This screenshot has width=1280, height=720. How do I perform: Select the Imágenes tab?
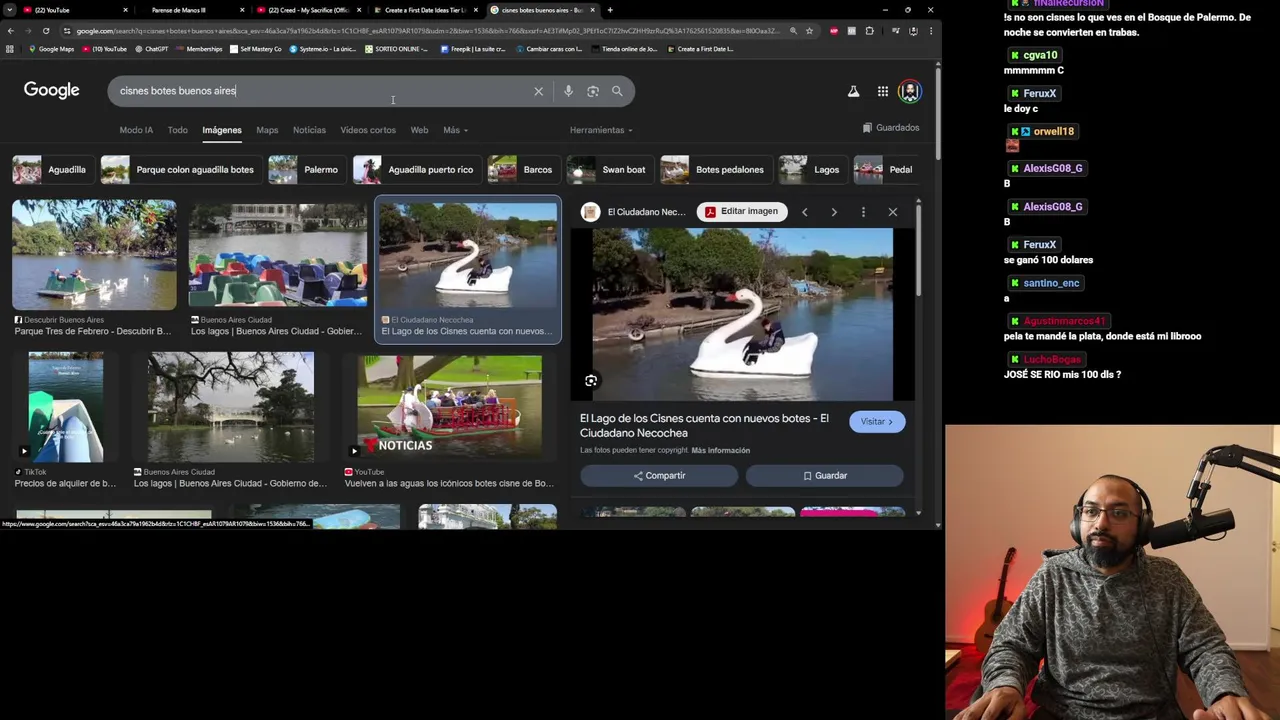click(222, 130)
